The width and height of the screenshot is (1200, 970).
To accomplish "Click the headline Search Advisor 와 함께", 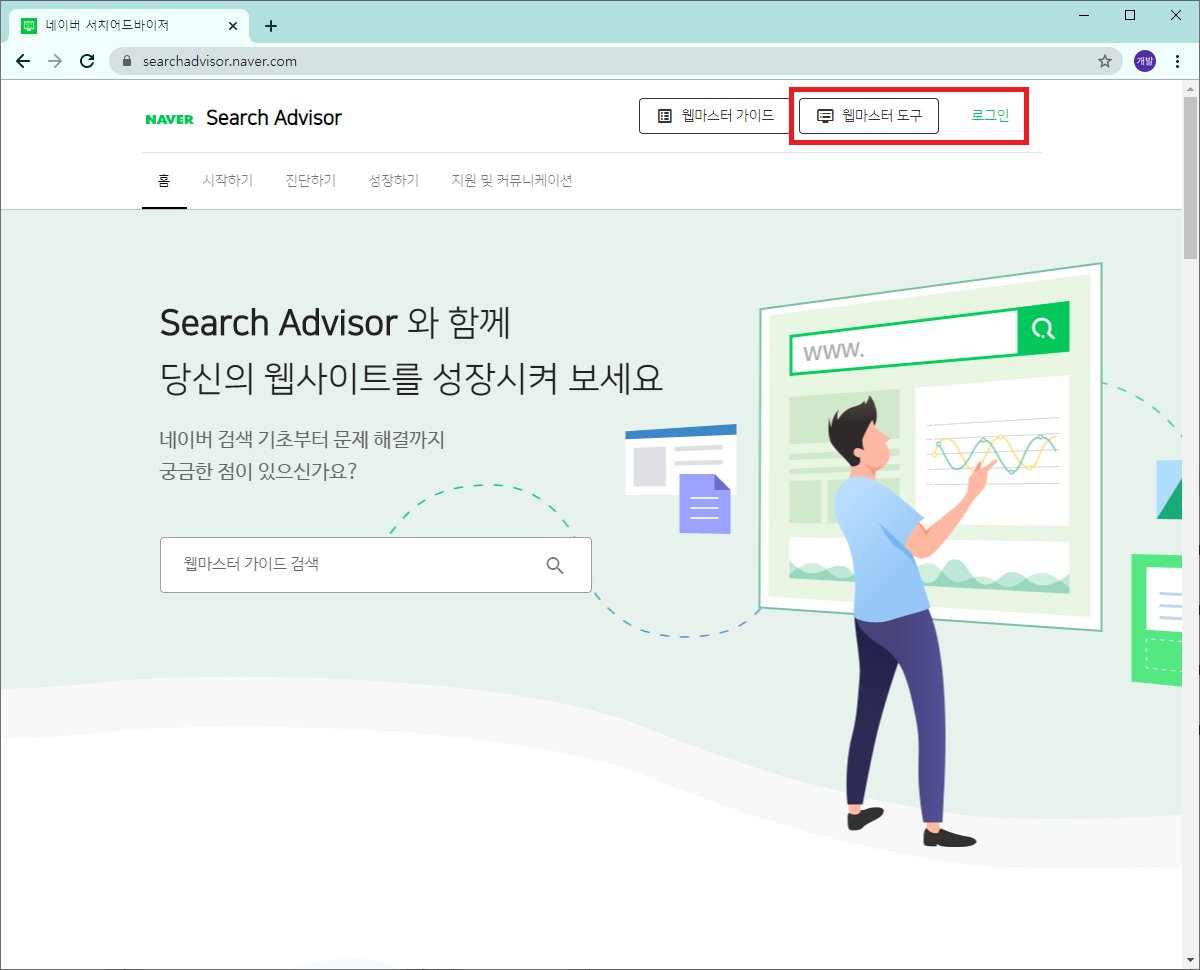I will pyautogui.click(x=336, y=323).
